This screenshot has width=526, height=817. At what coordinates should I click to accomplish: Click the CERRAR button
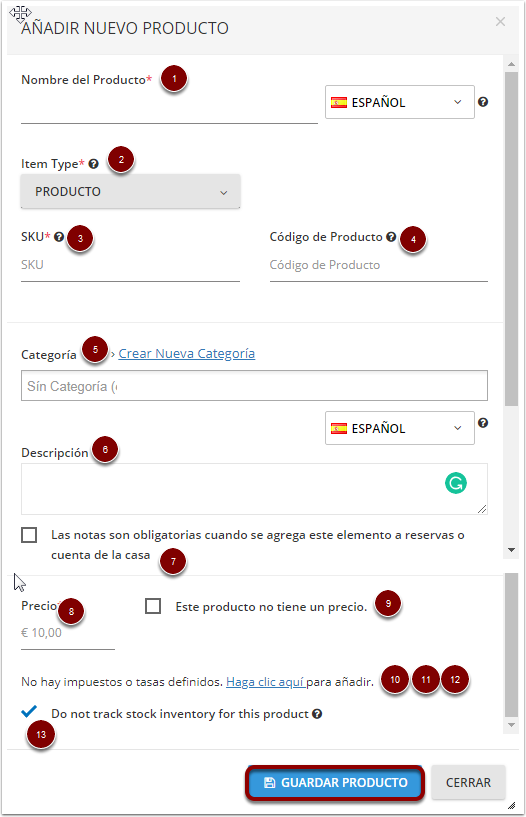[x=468, y=783]
